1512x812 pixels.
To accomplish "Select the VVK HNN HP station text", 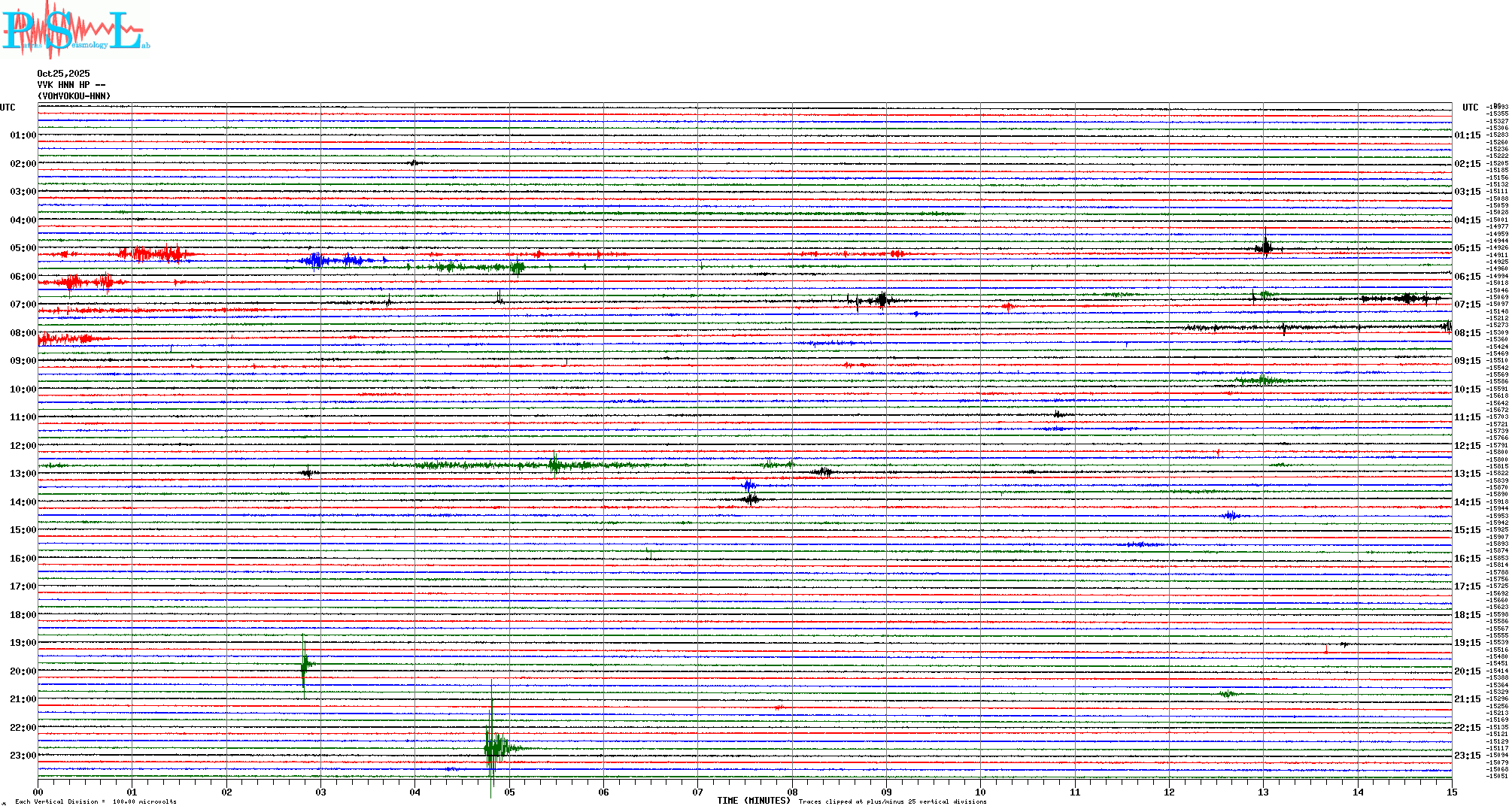I will coord(71,85).
